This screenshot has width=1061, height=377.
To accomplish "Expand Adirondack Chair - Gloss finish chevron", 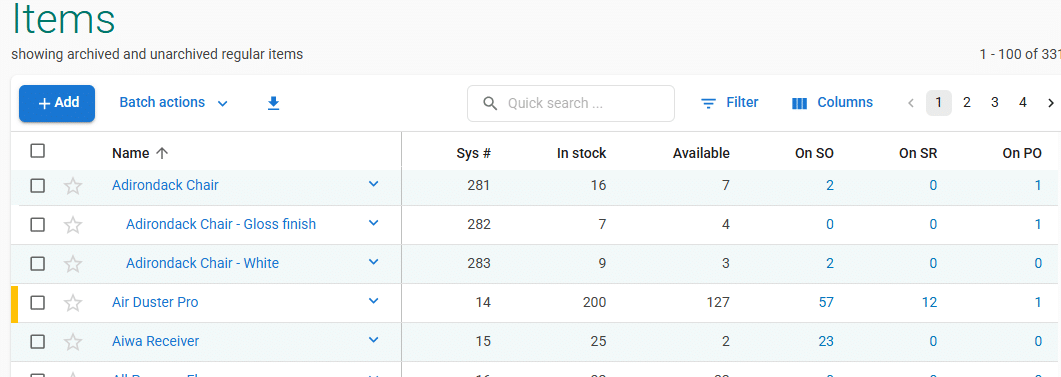I will point(374,223).
